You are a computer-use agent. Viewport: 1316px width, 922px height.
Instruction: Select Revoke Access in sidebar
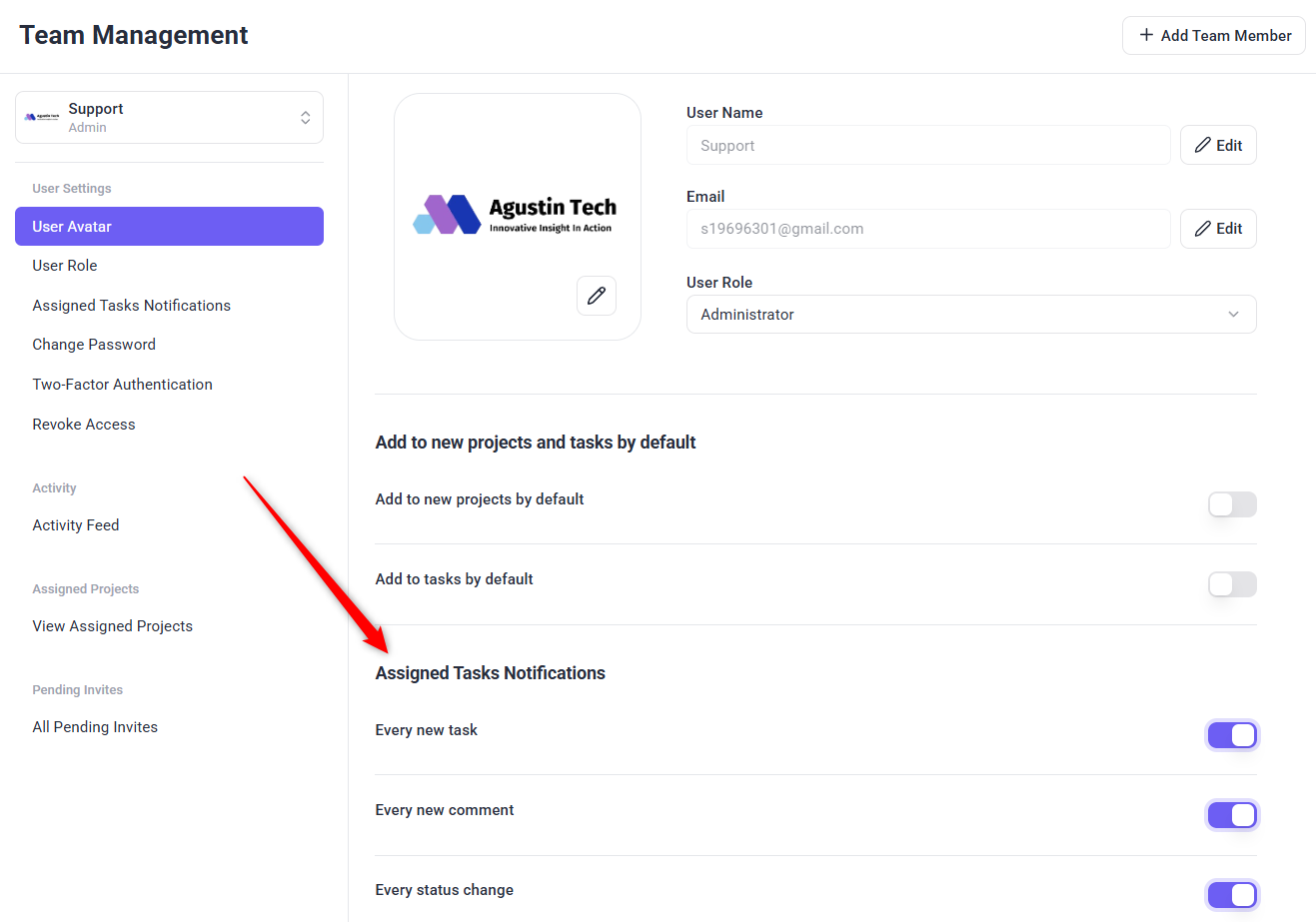tap(84, 425)
